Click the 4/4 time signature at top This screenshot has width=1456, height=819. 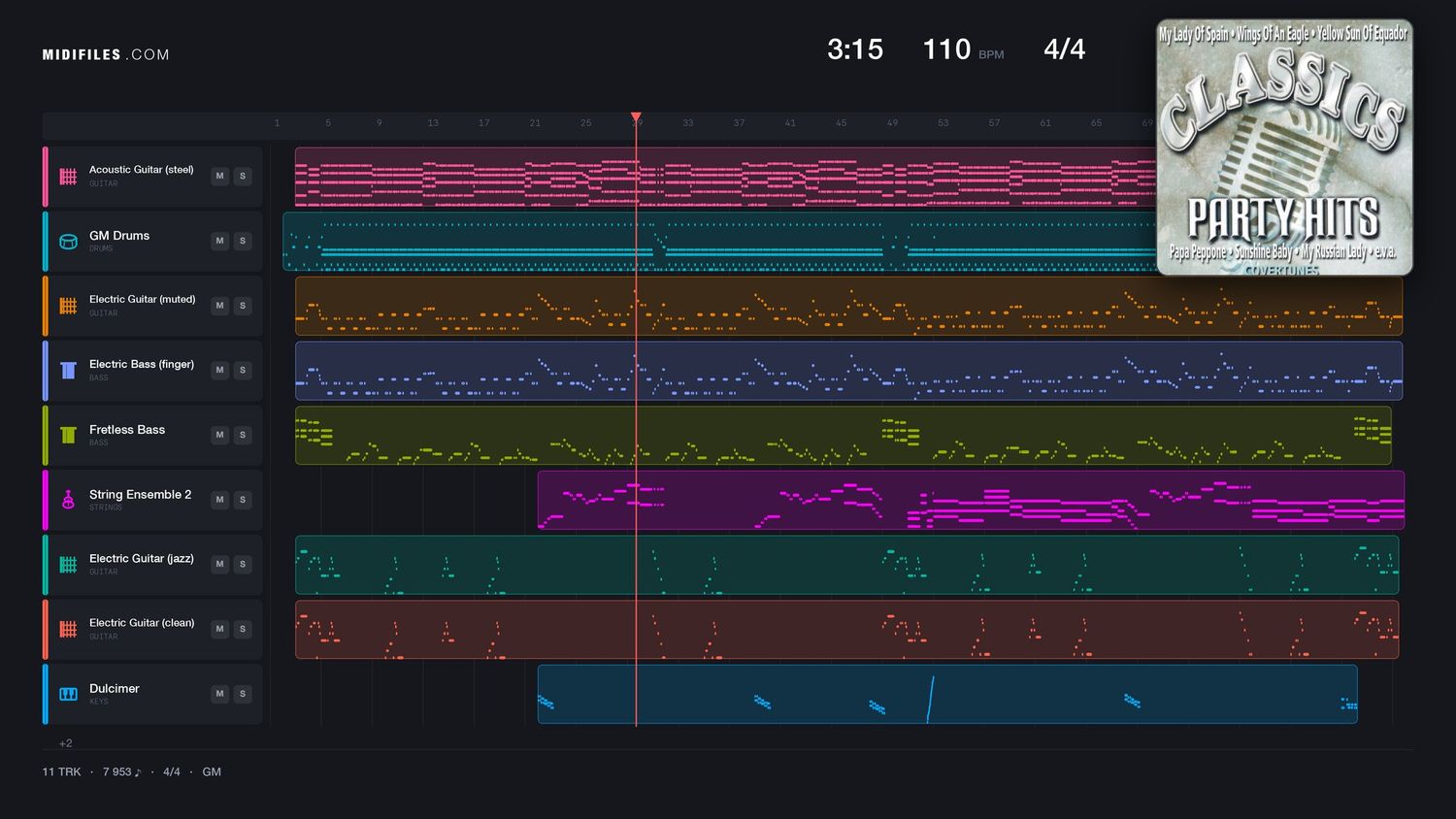[1065, 49]
